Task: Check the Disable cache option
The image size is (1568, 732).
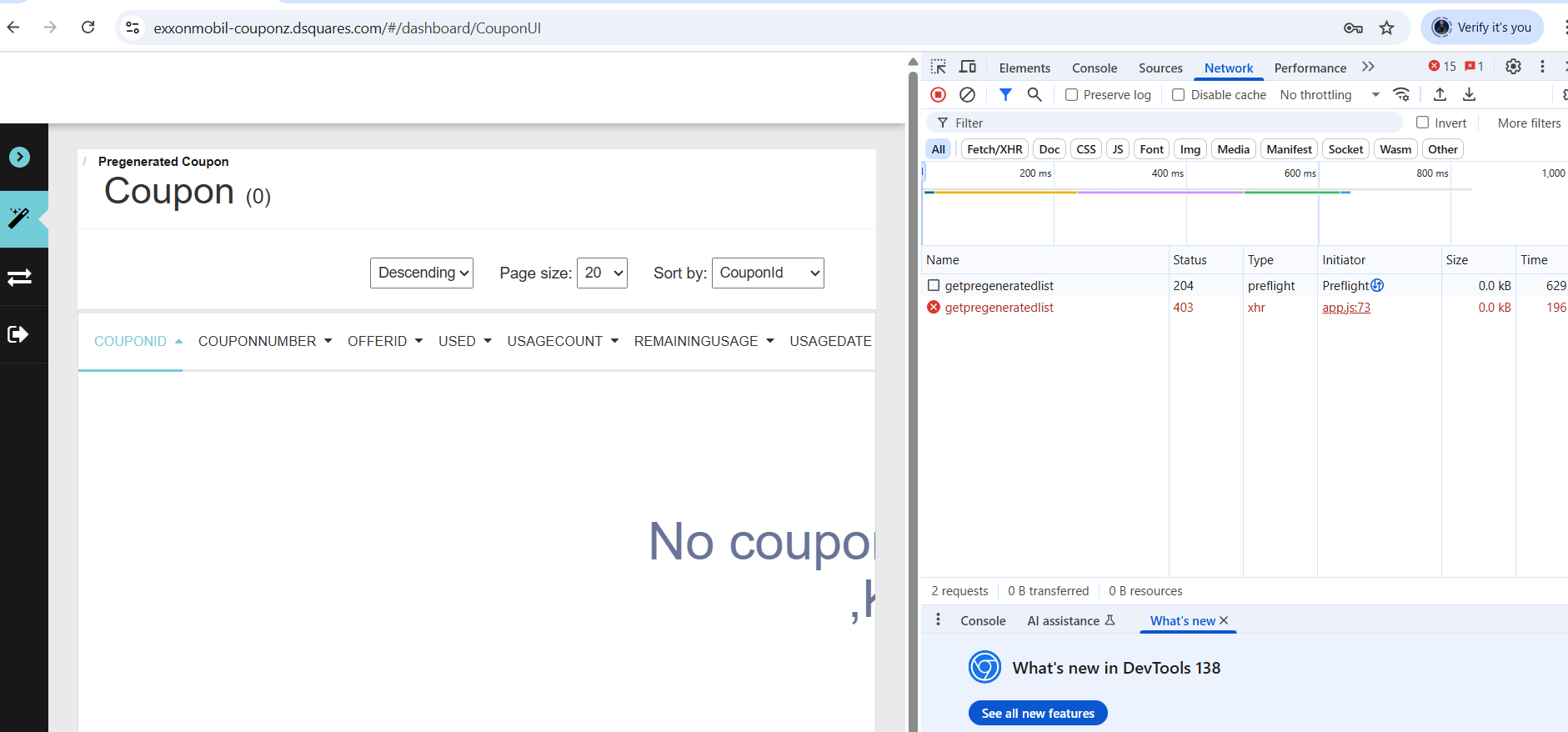Action: pyautogui.click(x=1179, y=95)
